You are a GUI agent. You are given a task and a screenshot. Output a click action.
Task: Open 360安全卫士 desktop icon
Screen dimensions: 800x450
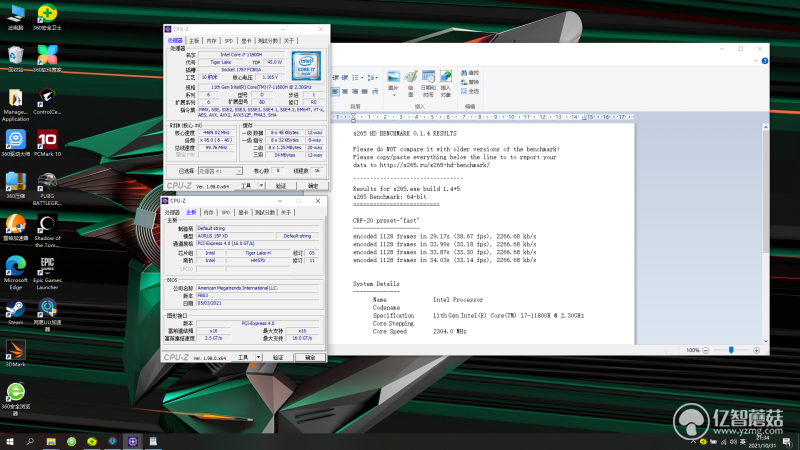pyautogui.click(x=47, y=17)
